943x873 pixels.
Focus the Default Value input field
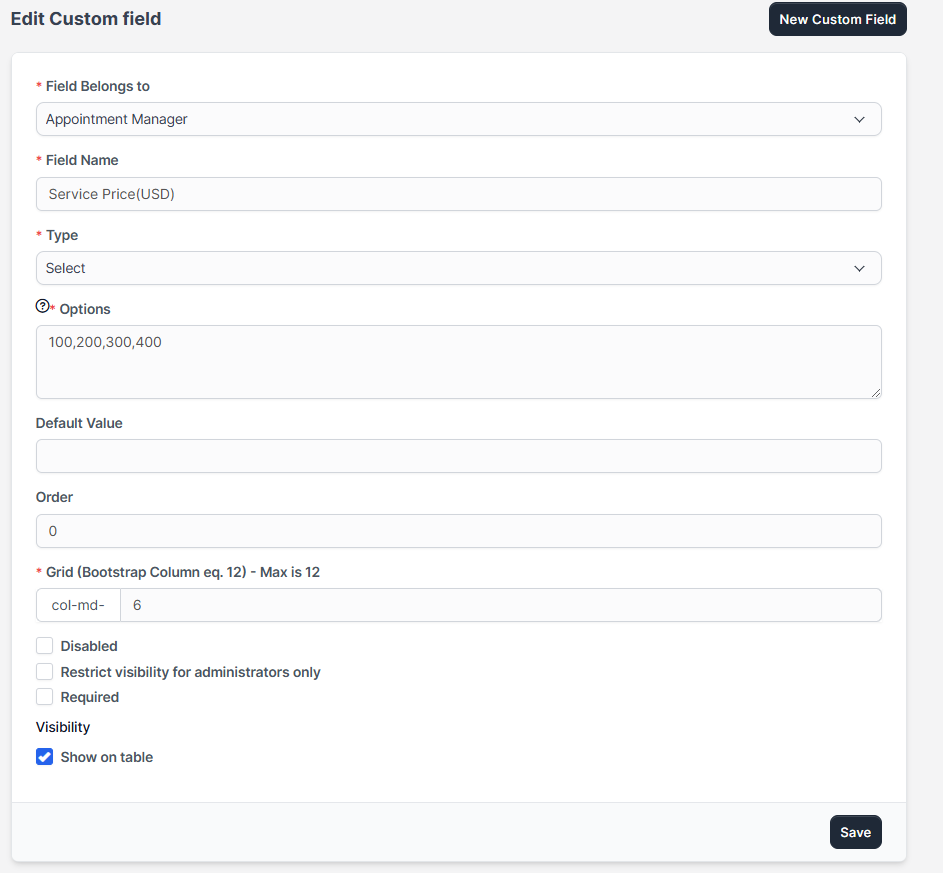tap(458, 456)
